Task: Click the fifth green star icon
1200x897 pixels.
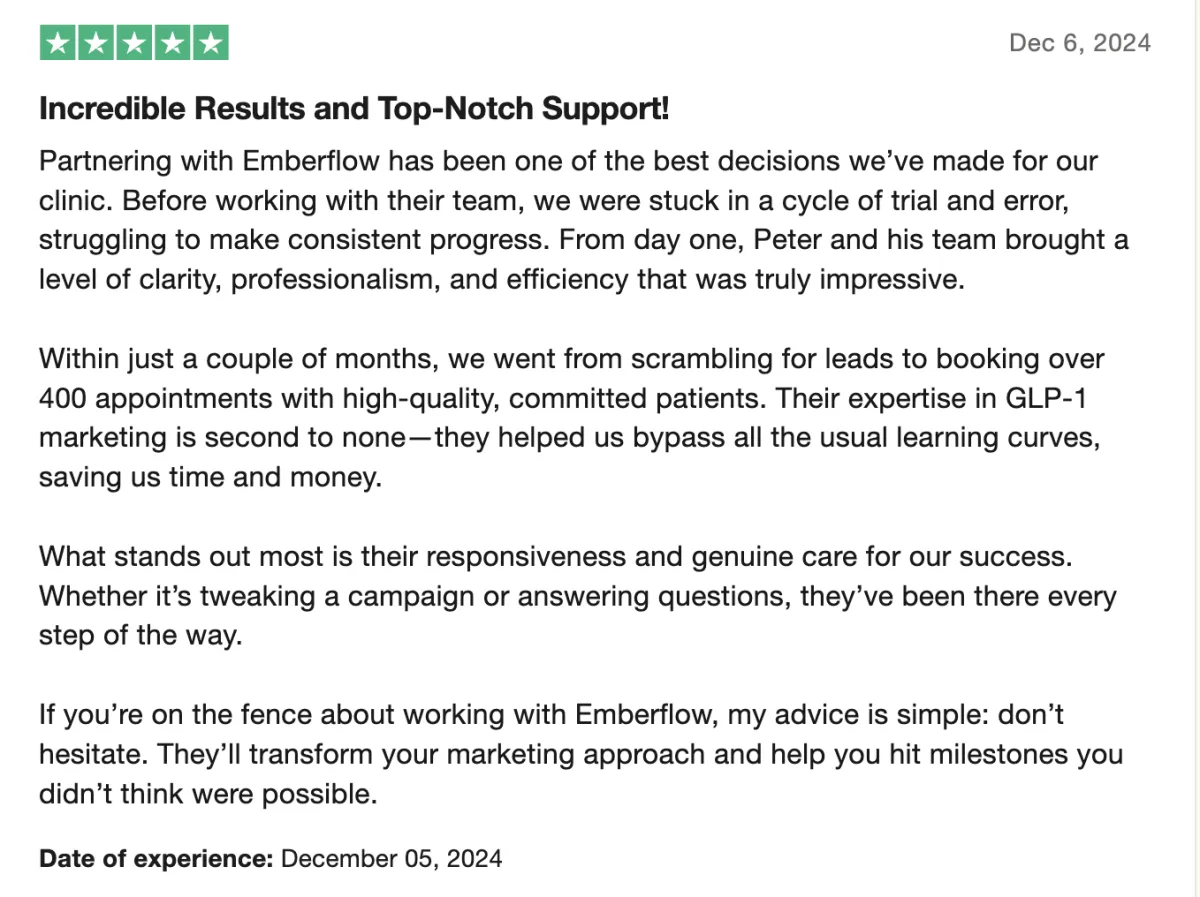Action: coord(210,43)
